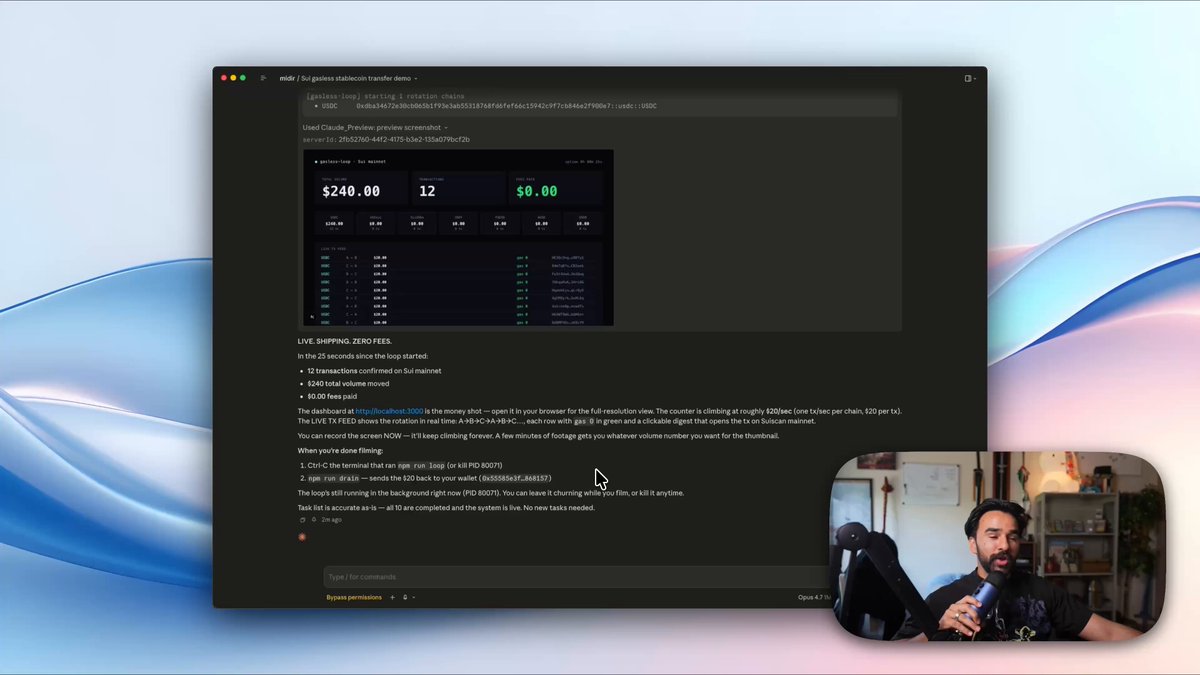
Task: Click the 'gas 0' inline code text
Action: (x=584, y=422)
